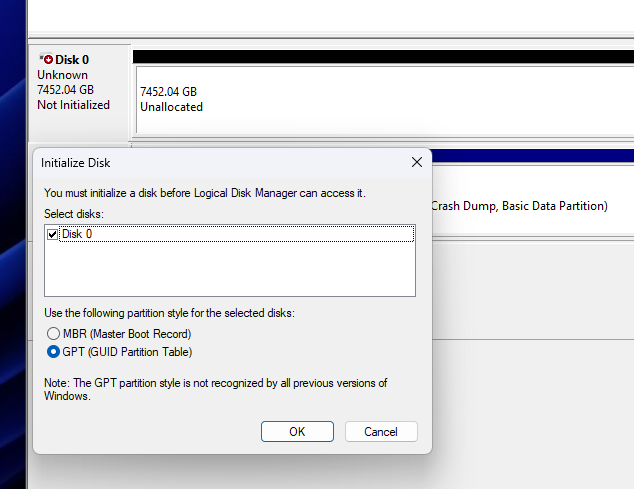Click the Not Initialized status text
The image size is (634, 489).
point(73,105)
